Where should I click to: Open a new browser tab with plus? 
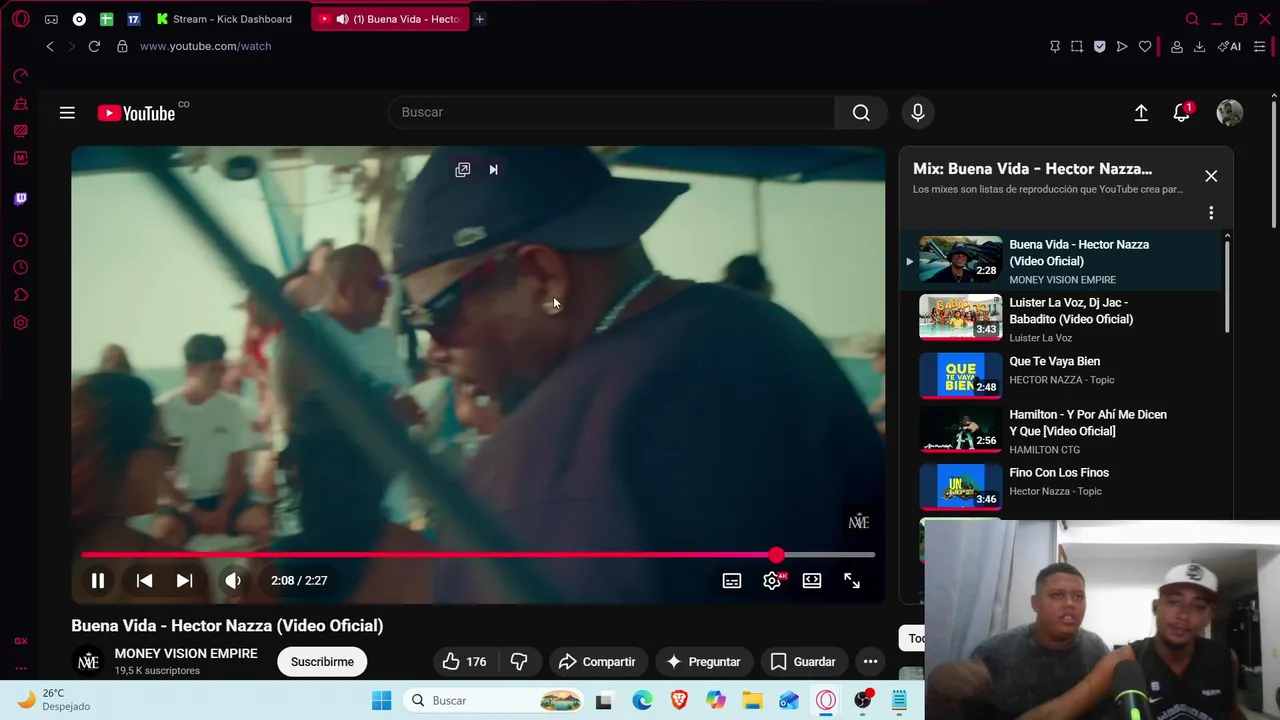480,19
